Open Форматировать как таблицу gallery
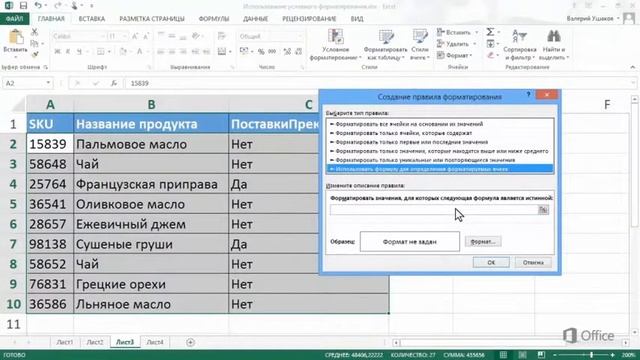The width and height of the screenshot is (640, 360). click(385, 44)
